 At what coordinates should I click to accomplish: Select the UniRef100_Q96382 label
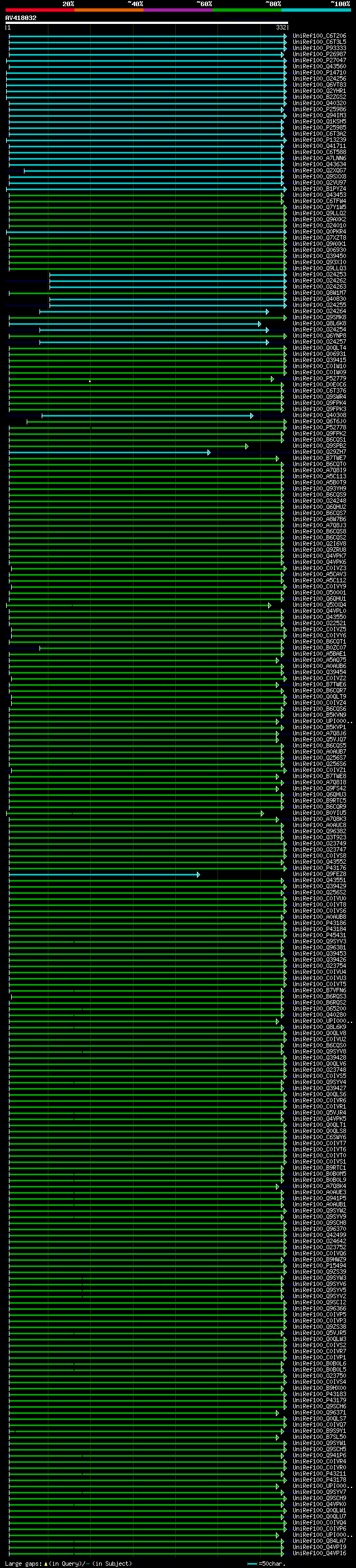[x=319, y=832]
